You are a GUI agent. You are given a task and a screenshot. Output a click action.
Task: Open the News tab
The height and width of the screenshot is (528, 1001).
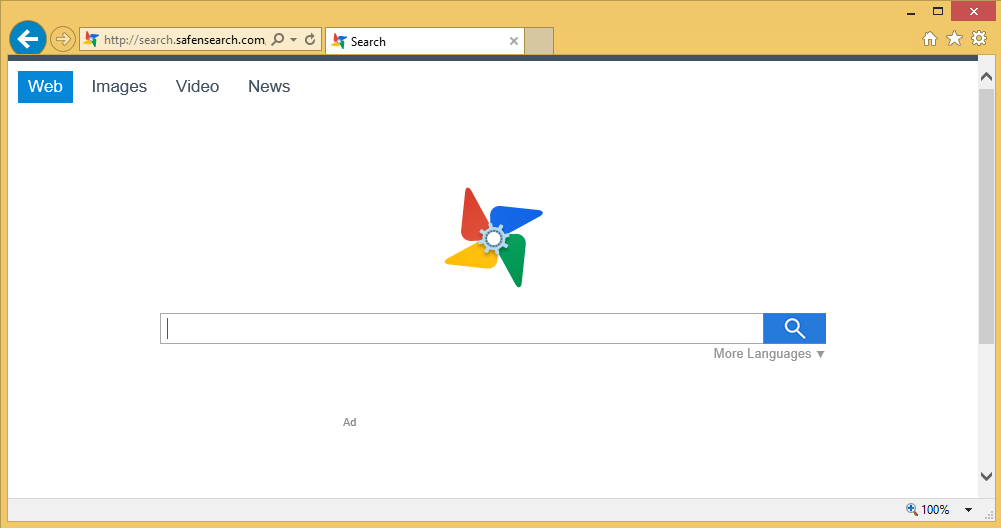click(269, 87)
